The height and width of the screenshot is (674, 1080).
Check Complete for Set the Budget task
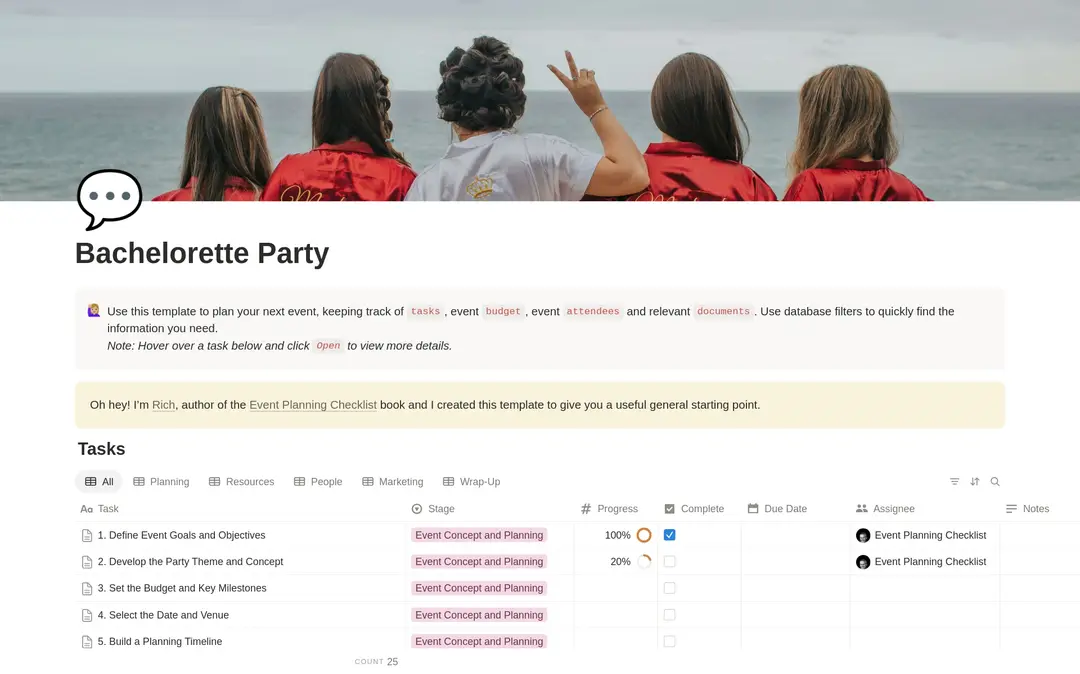[x=669, y=588]
